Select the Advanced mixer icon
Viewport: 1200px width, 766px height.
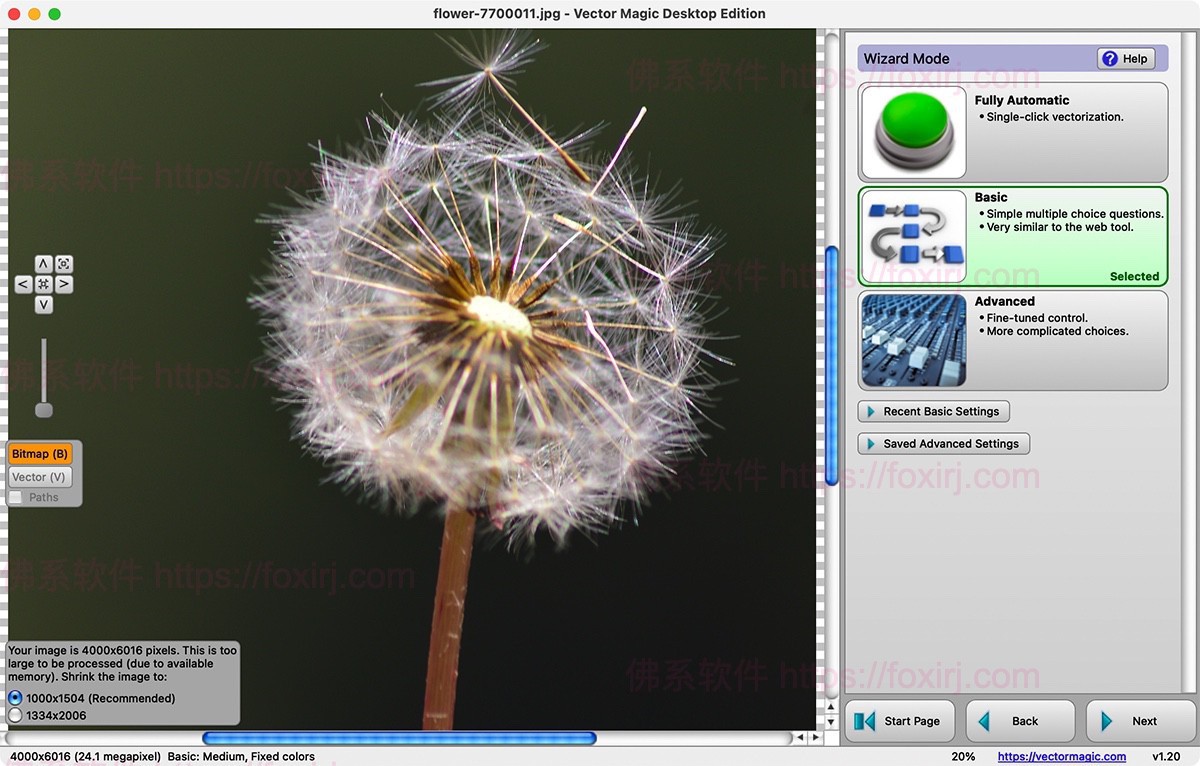912,339
